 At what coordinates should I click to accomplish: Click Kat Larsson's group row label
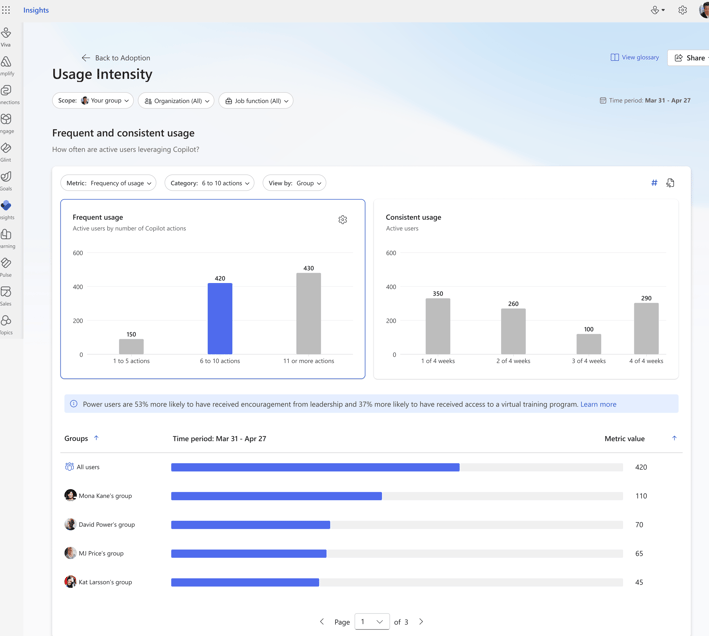point(105,582)
